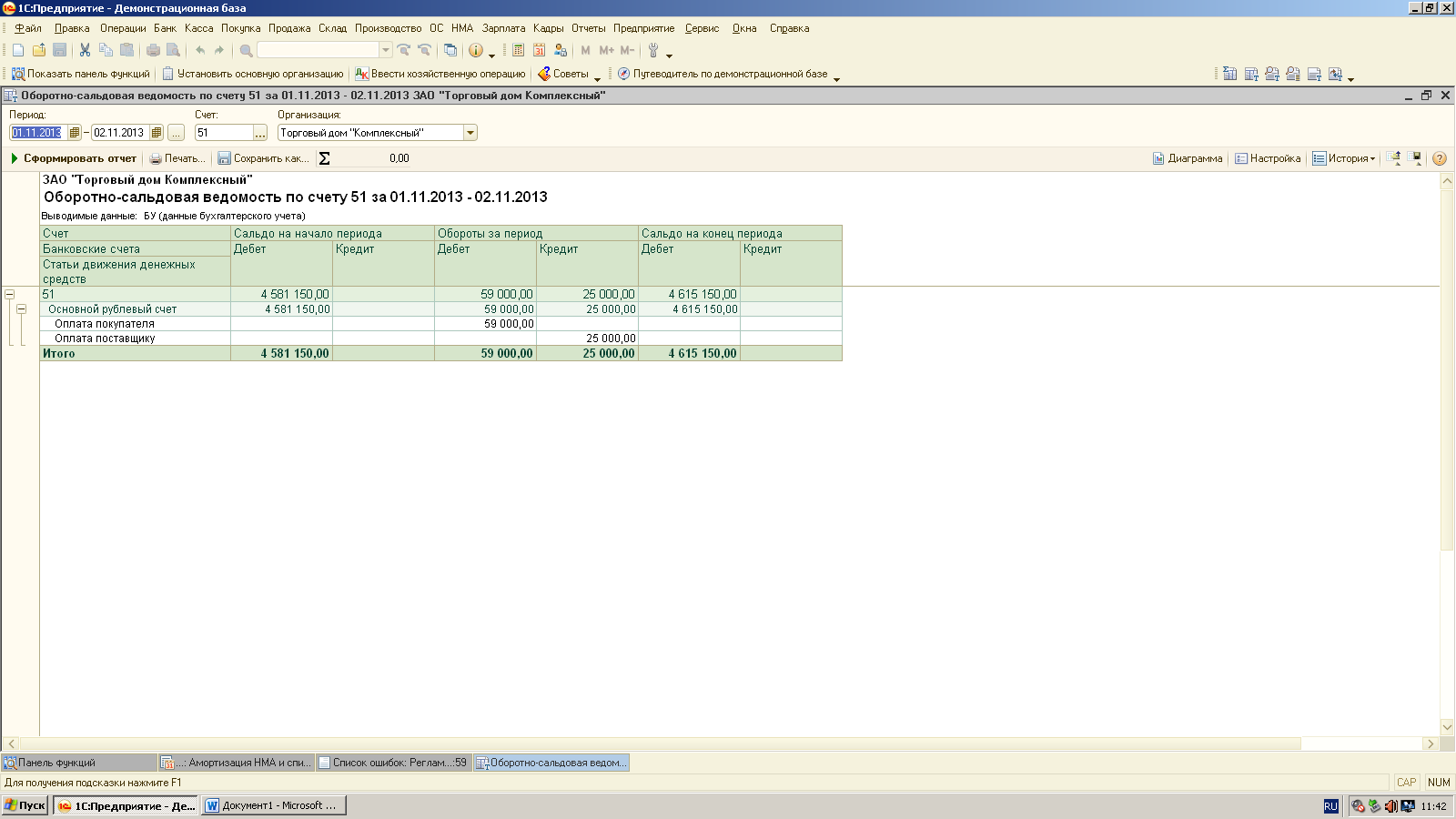Click the Print preview icon
1456x819 pixels.
tap(173, 50)
